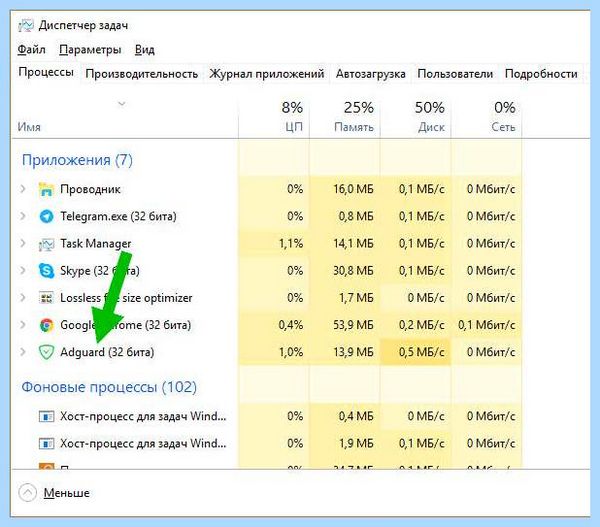Click the sort chevron above Имя column
The image size is (600, 527).
122,104
